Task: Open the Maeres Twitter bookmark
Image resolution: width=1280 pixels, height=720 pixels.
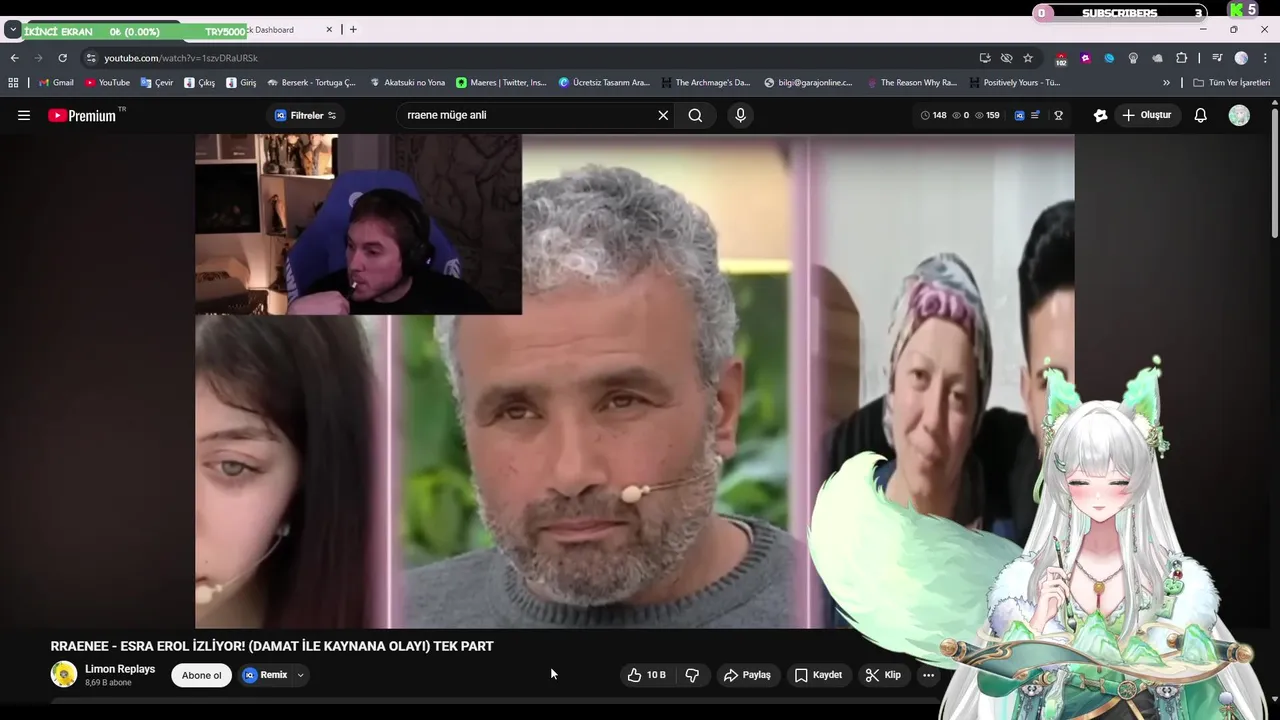Action: coord(501,83)
